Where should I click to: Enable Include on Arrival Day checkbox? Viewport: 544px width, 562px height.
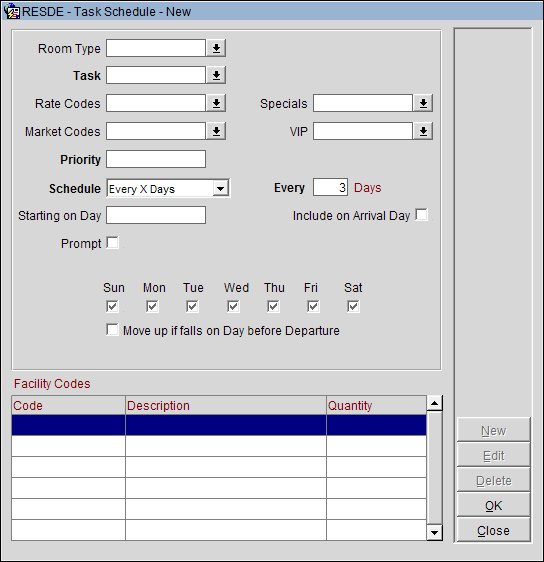click(421, 215)
